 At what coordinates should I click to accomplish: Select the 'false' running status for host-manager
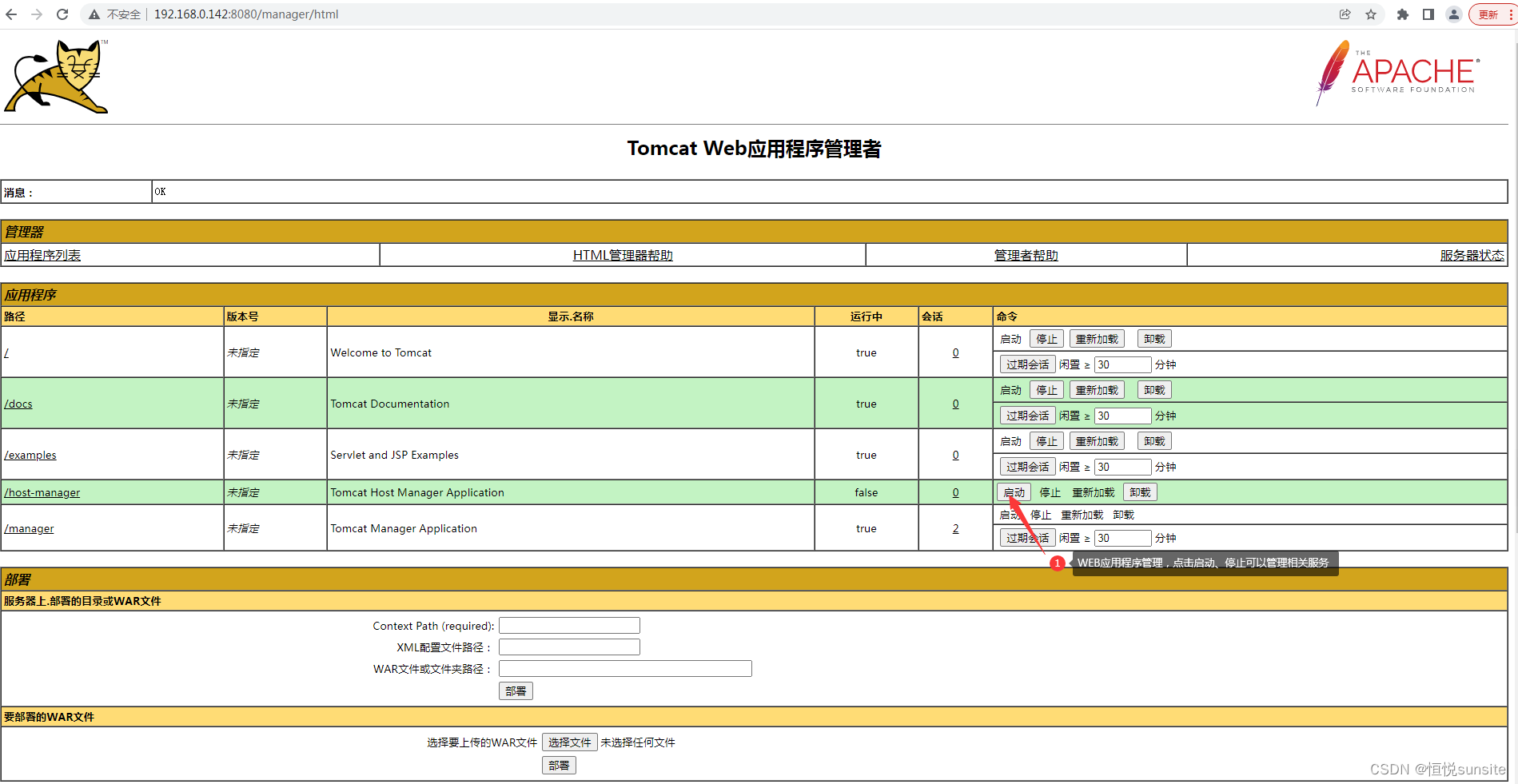coord(866,492)
